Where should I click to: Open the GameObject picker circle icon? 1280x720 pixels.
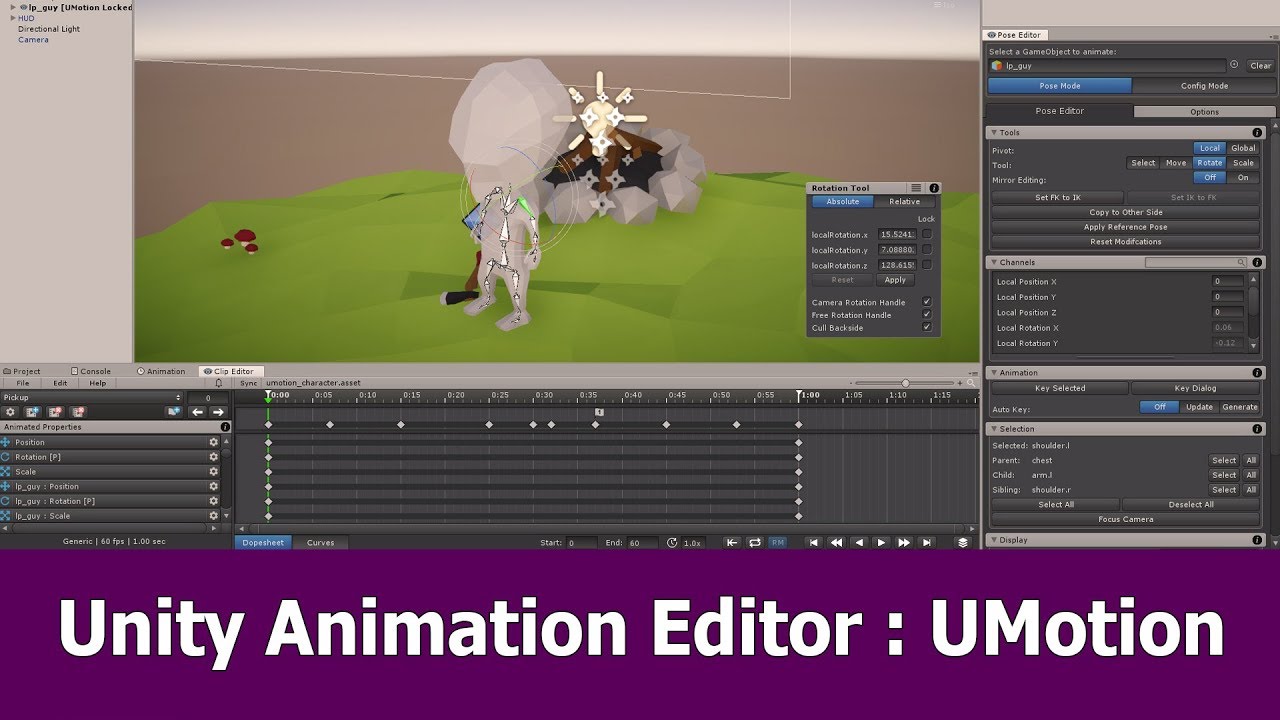click(1234, 65)
